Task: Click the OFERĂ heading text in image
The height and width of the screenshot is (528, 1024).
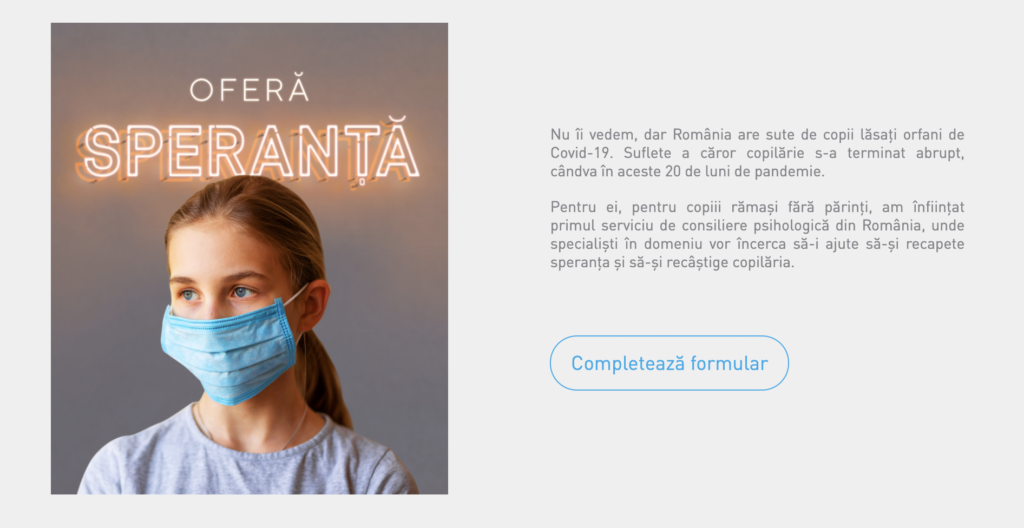Action: coord(249,90)
